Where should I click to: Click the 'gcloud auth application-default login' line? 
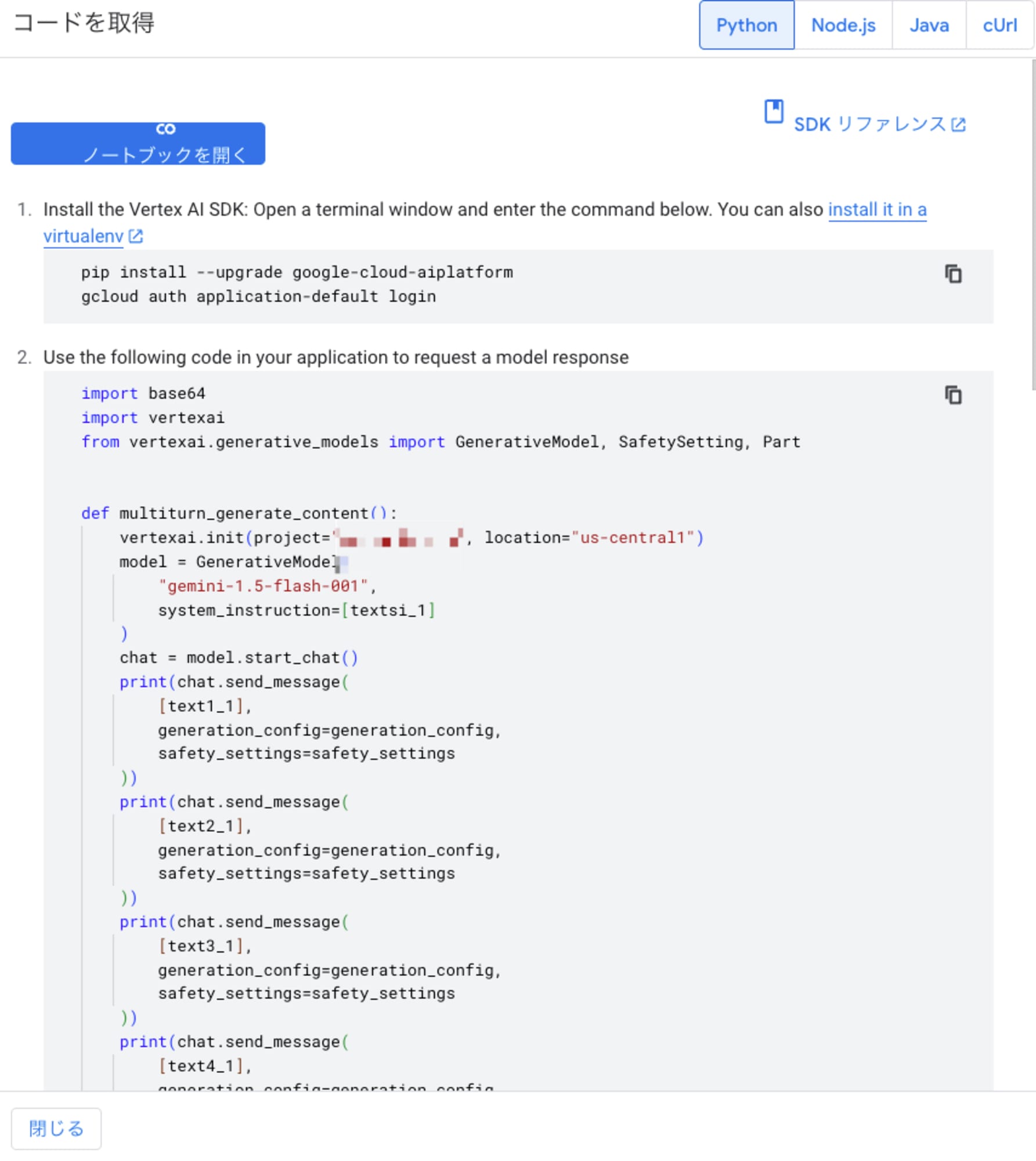258,297
